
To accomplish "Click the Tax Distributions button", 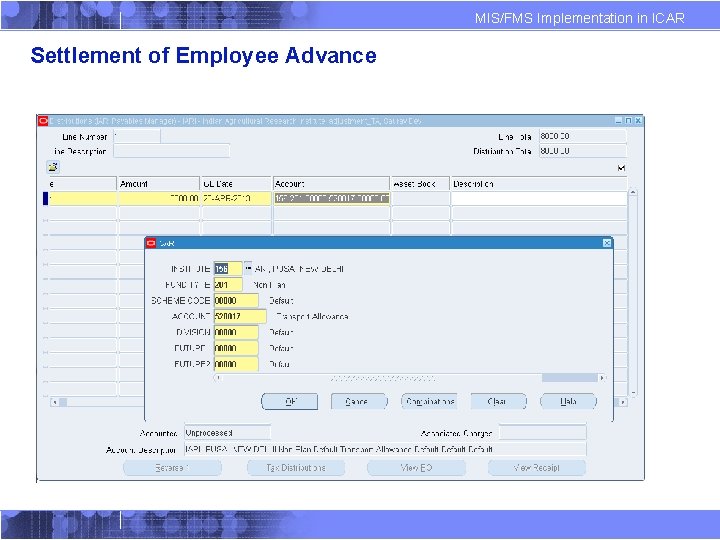I will [x=296, y=468].
